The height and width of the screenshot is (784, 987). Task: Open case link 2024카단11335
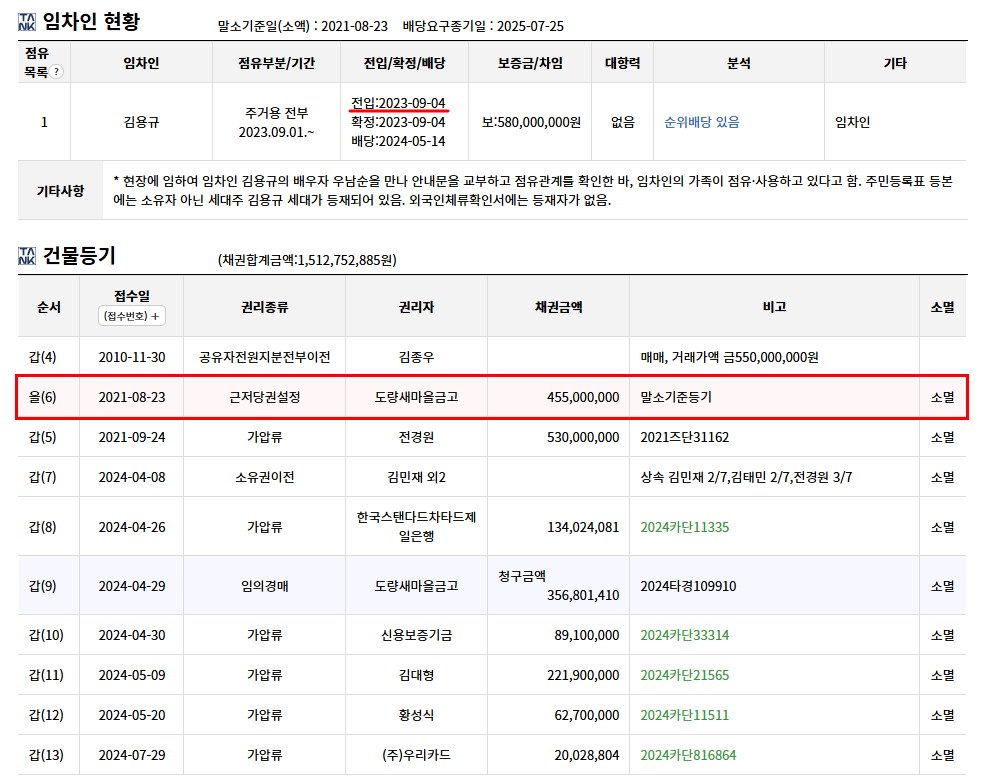[x=685, y=527]
